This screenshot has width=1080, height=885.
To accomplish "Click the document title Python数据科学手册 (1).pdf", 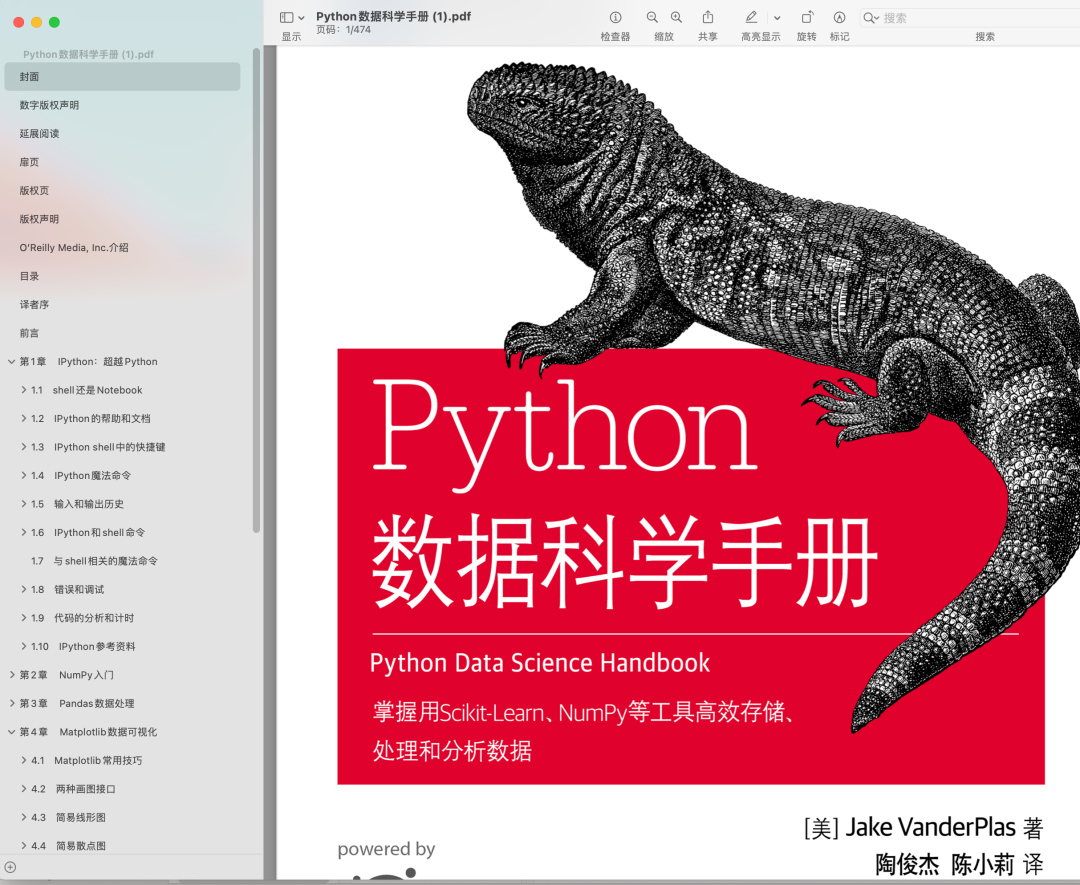I will pos(393,16).
